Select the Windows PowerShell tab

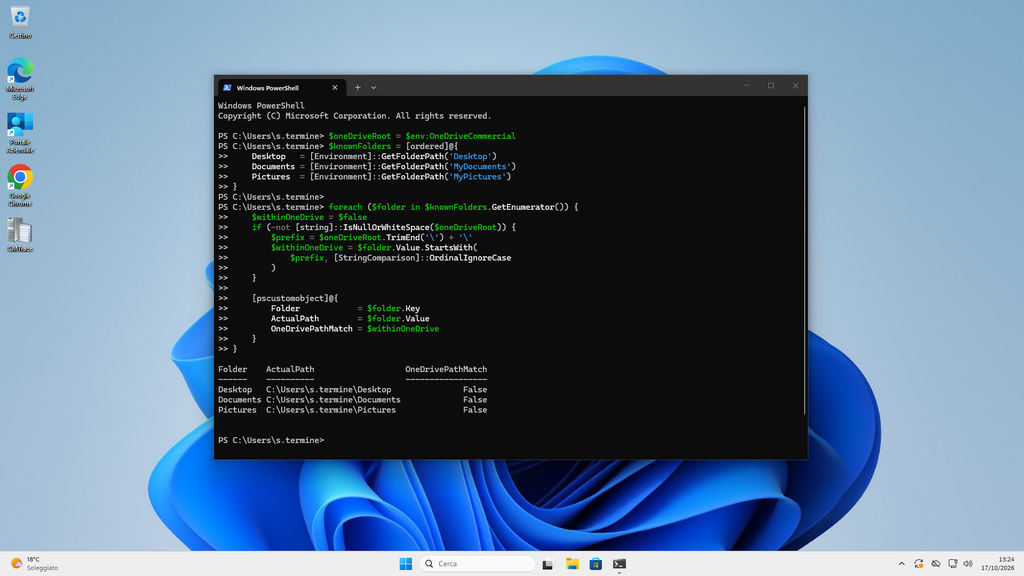(x=280, y=88)
